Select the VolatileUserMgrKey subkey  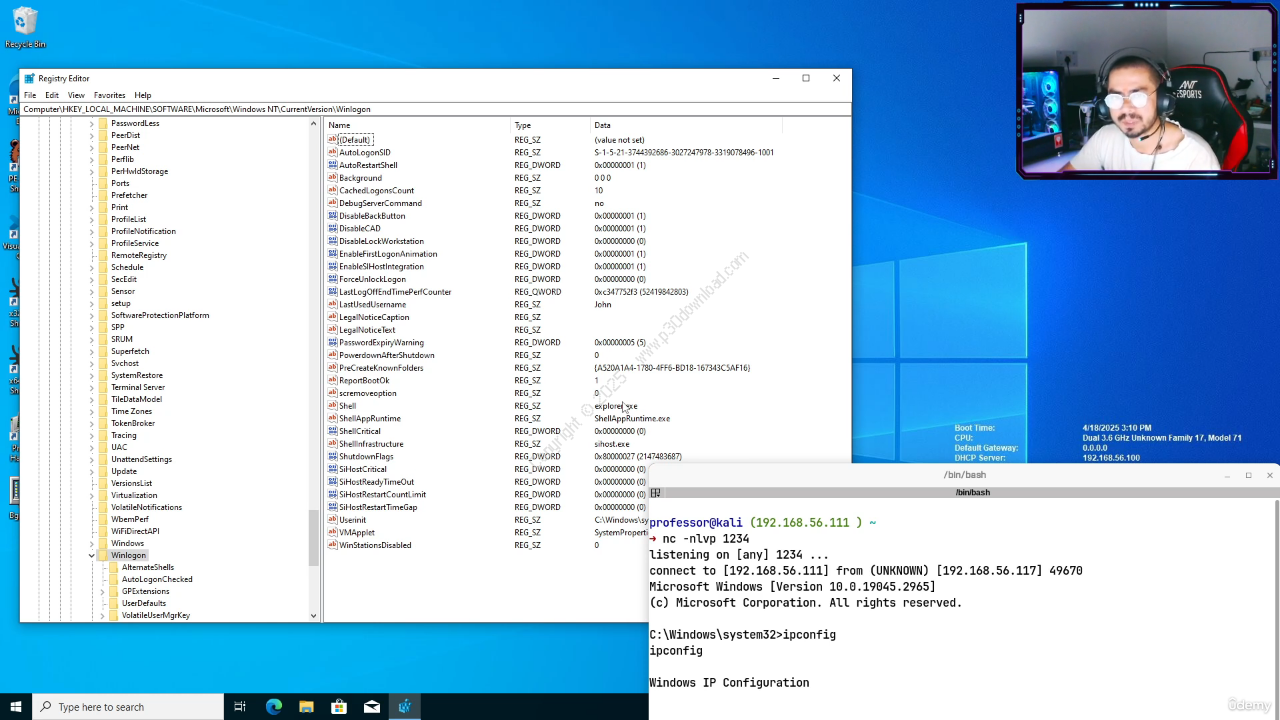(x=155, y=615)
